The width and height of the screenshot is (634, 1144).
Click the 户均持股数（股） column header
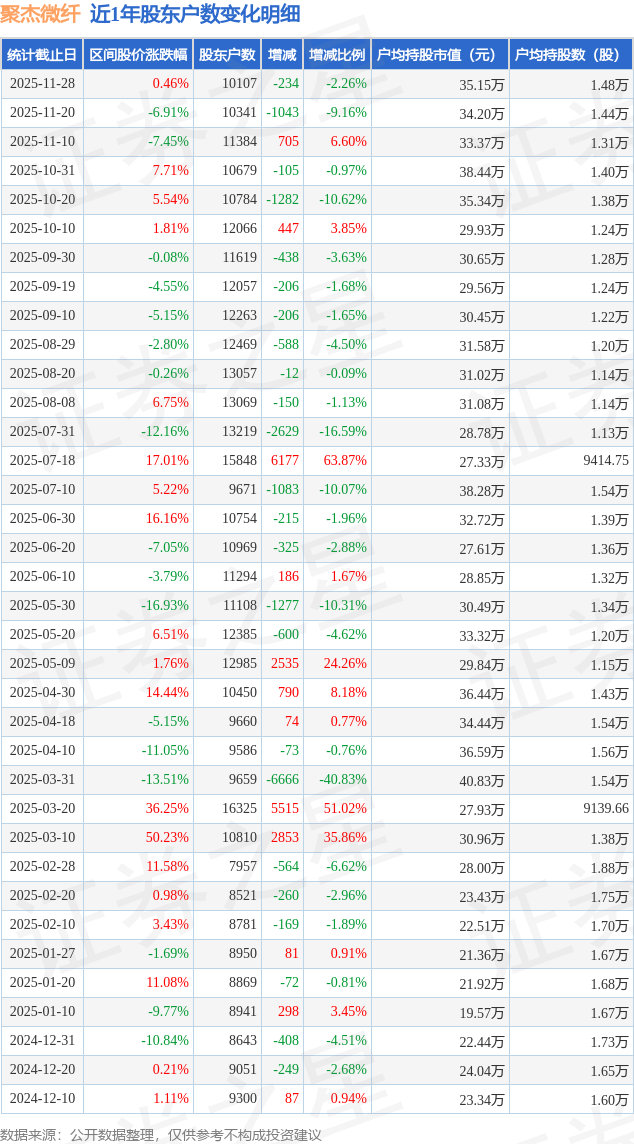click(570, 55)
